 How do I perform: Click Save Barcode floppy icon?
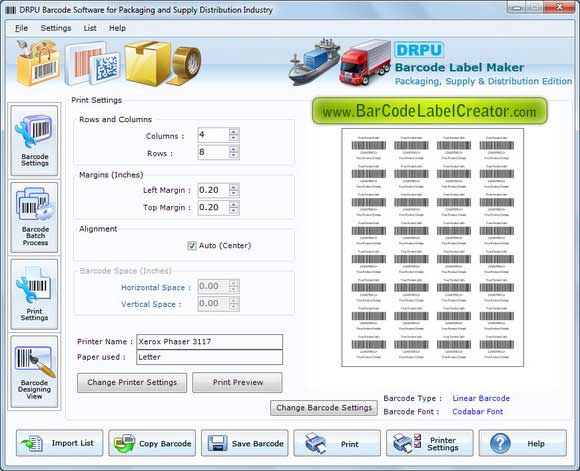(218, 443)
